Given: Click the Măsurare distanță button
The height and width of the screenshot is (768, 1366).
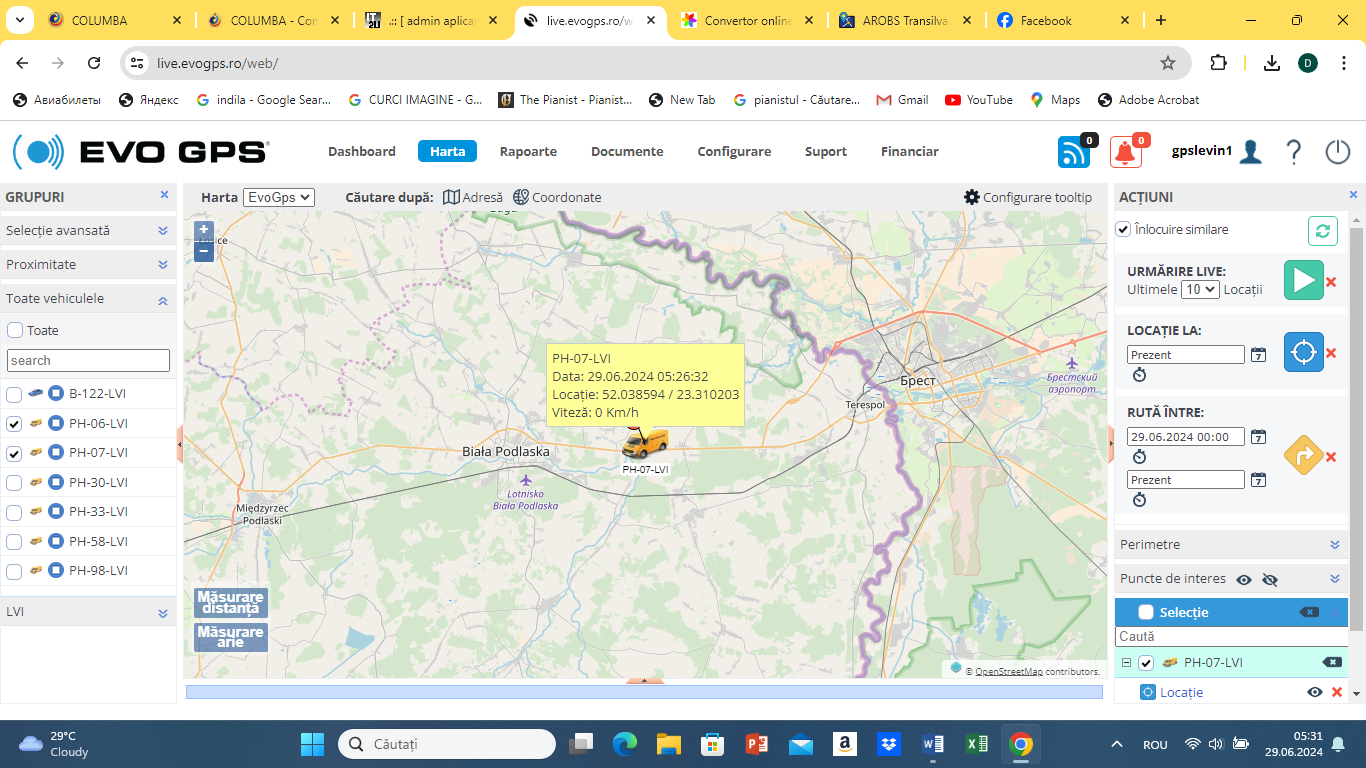Looking at the screenshot, I should tap(231, 603).
